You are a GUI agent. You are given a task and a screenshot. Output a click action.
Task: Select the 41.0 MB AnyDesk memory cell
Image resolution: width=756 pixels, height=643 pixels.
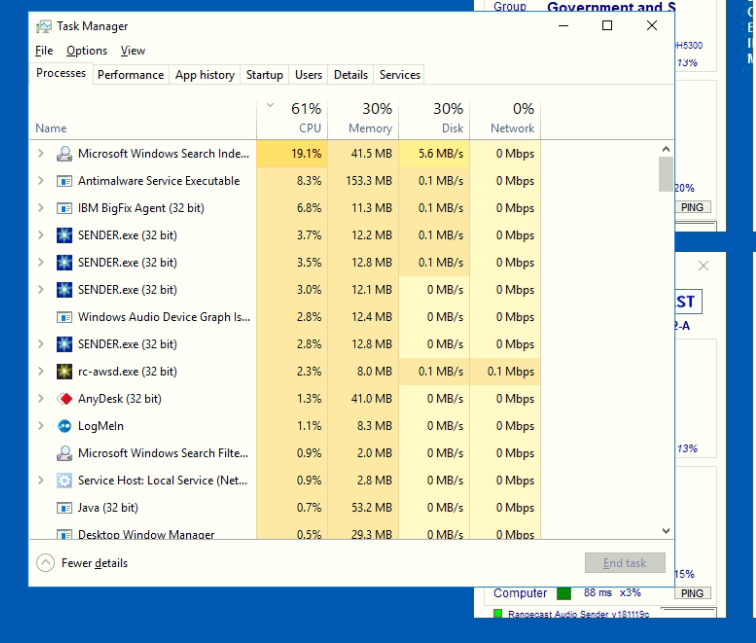363,399
